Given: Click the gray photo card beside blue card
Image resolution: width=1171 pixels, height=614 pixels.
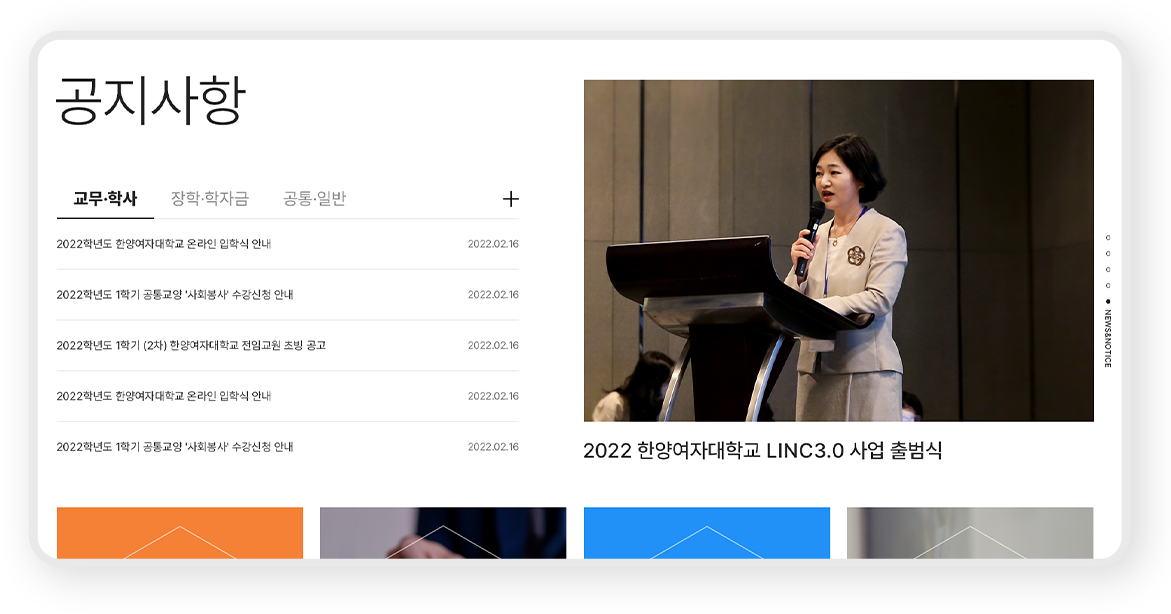Looking at the screenshot, I should (970, 533).
